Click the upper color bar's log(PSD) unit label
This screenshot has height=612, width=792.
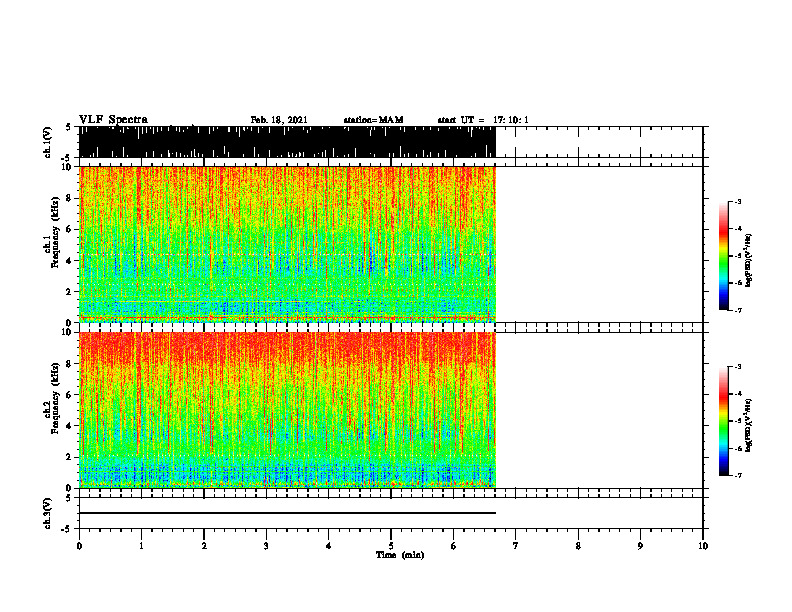[749, 261]
